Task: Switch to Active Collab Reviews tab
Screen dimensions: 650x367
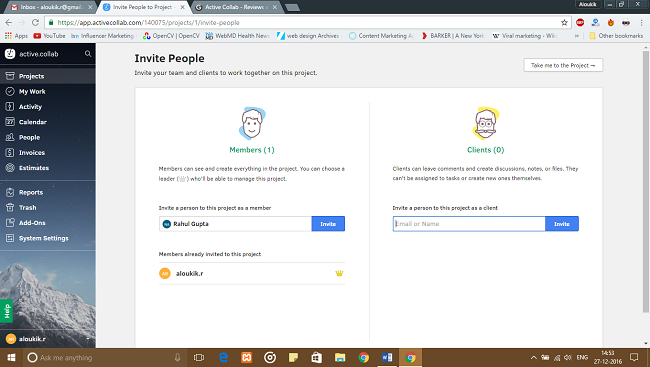Action: pos(236,7)
